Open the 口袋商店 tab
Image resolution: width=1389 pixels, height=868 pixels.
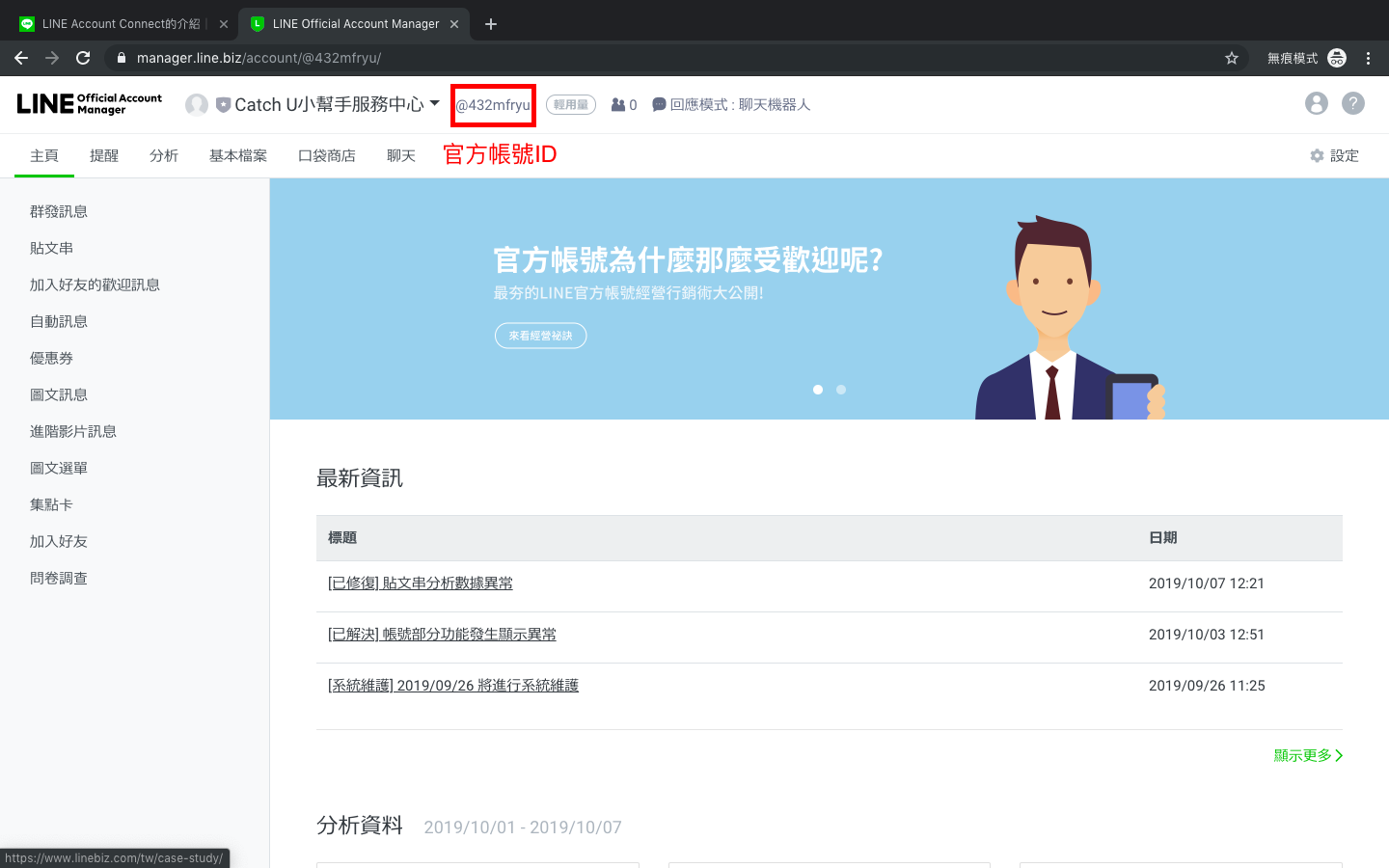(x=327, y=156)
